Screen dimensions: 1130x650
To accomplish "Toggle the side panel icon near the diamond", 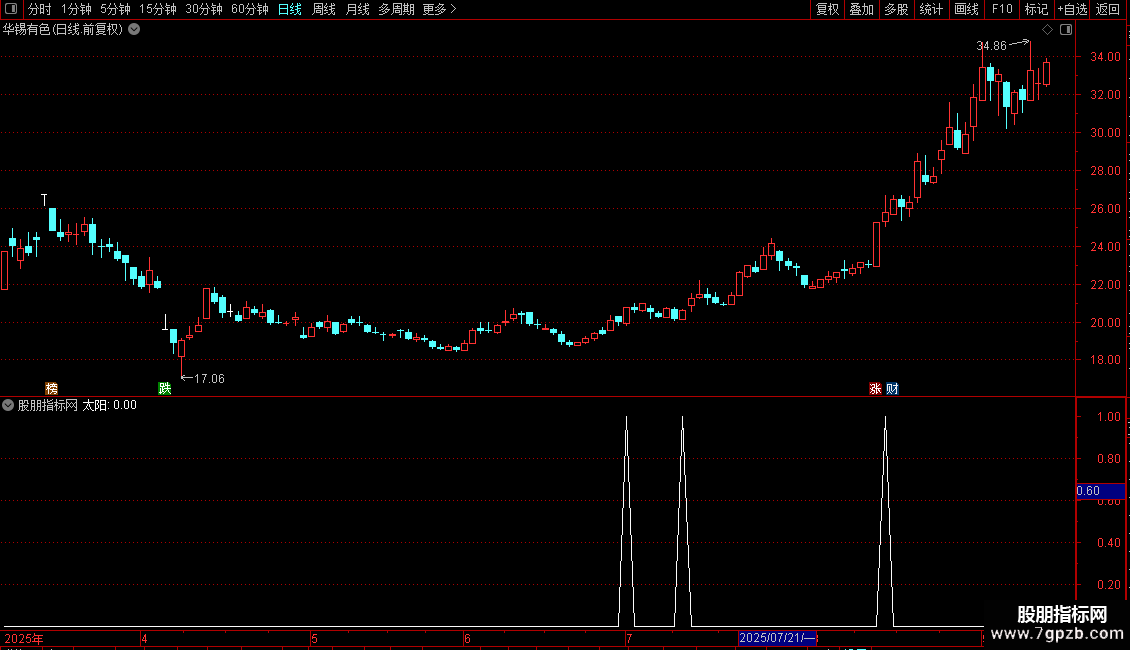I will click(x=1066, y=29).
